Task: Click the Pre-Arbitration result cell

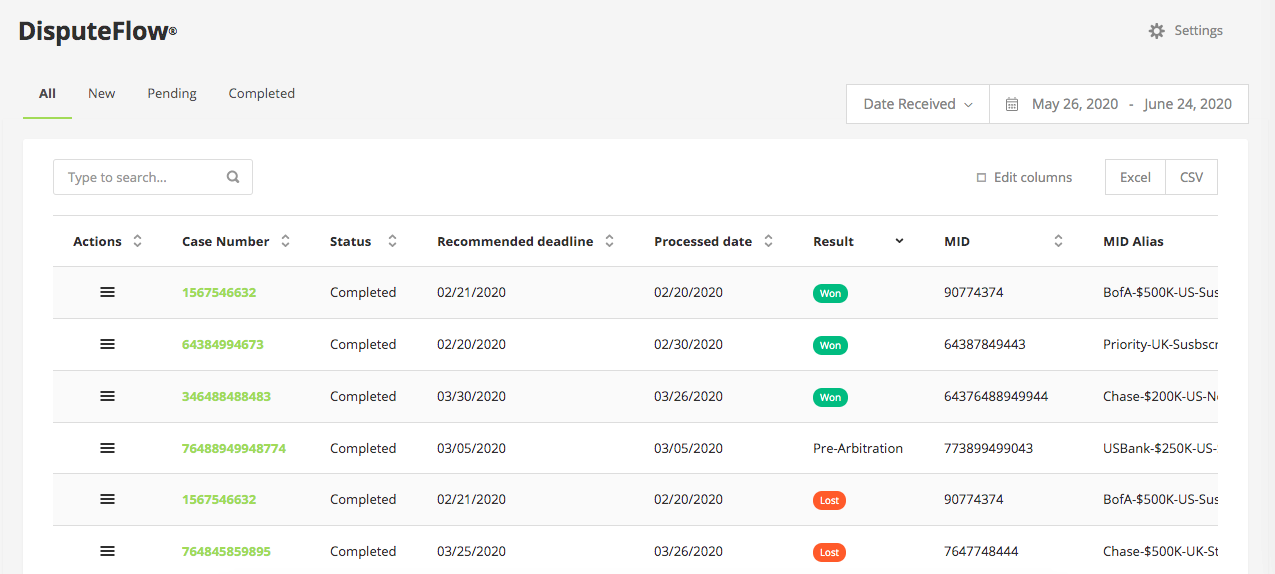Action: [858, 448]
